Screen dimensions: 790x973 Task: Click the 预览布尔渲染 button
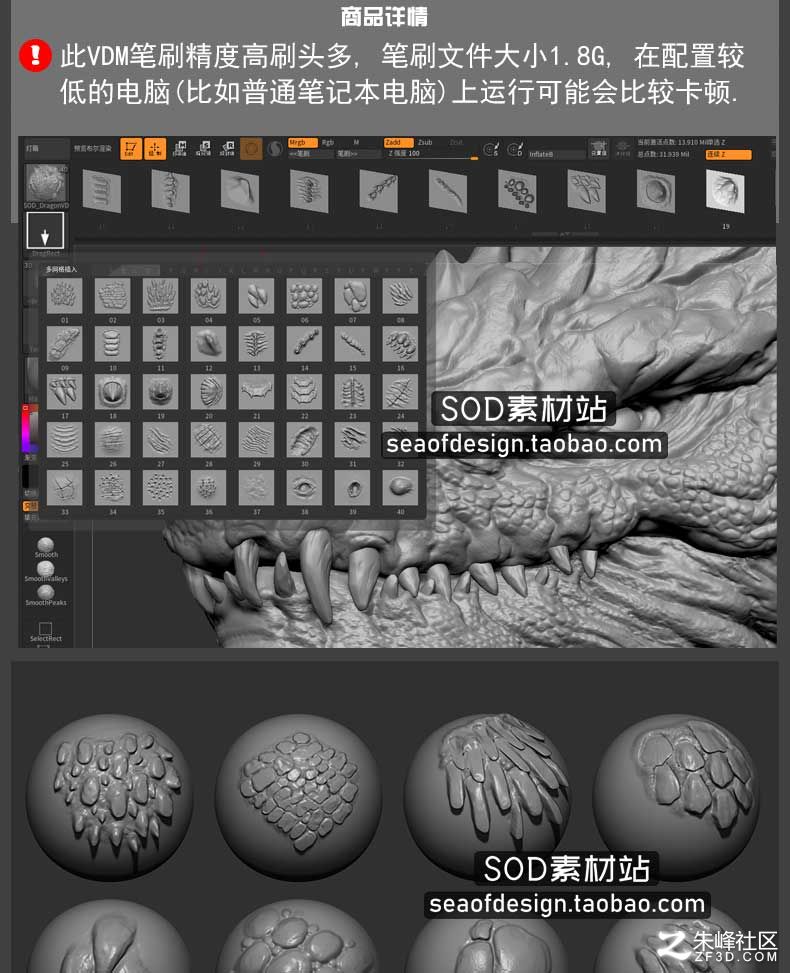[x=93, y=149]
